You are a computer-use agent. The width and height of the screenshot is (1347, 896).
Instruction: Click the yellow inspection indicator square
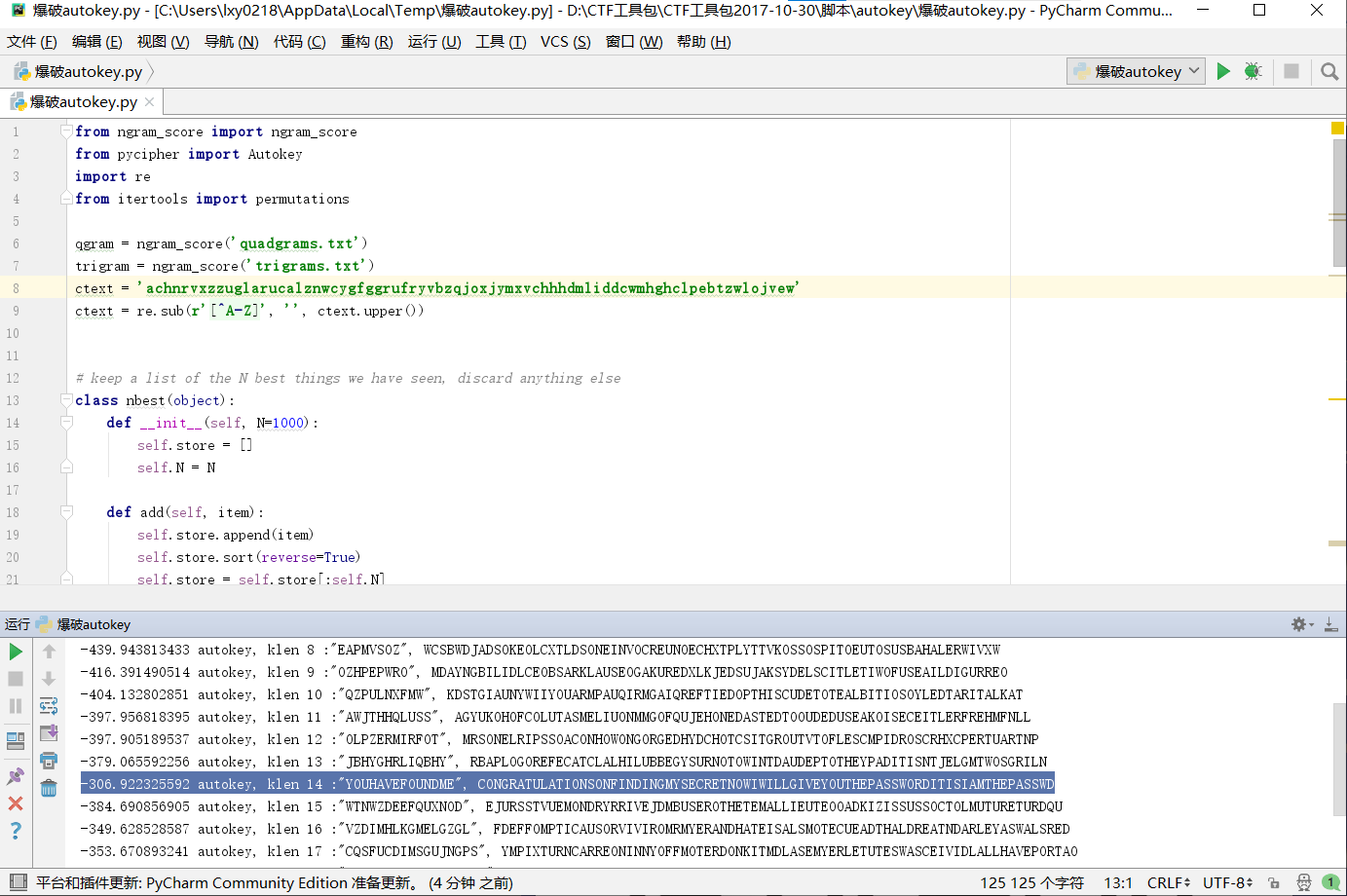[x=1337, y=129]
